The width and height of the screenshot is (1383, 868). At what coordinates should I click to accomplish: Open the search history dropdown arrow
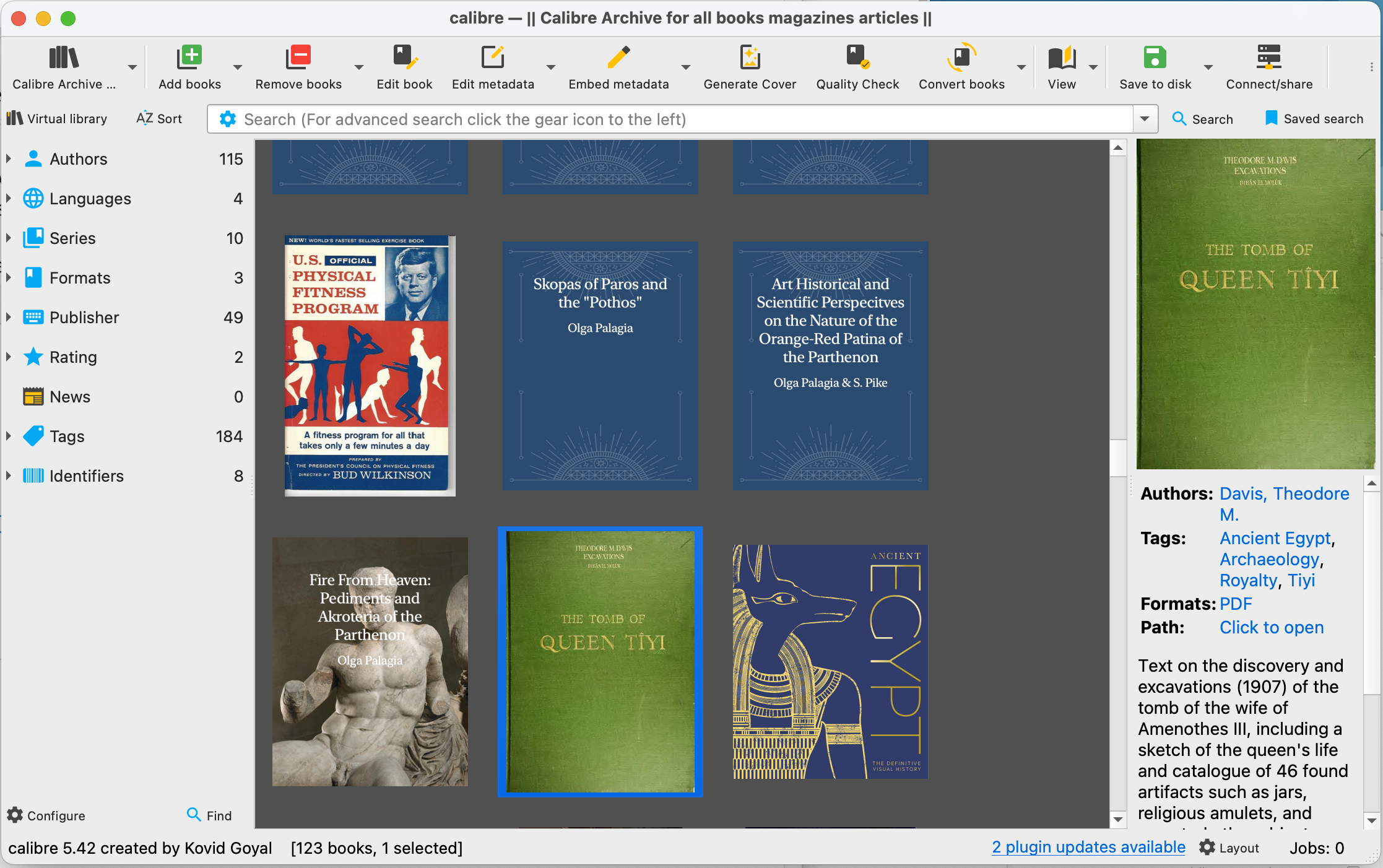tap(1145, 119)
